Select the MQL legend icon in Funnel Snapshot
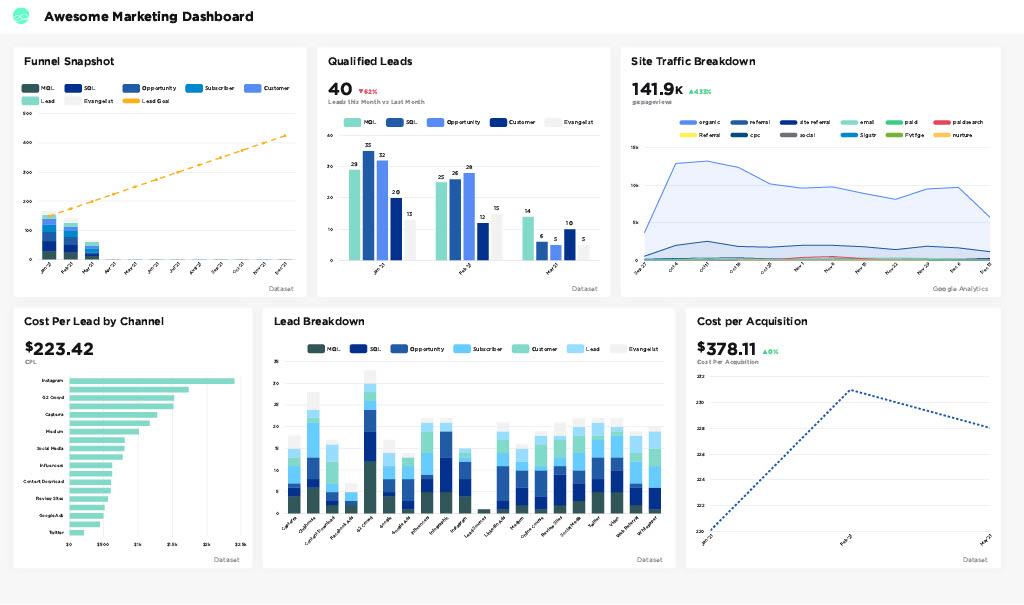Viewport: 1024px width, 605px height. (30, 88)
